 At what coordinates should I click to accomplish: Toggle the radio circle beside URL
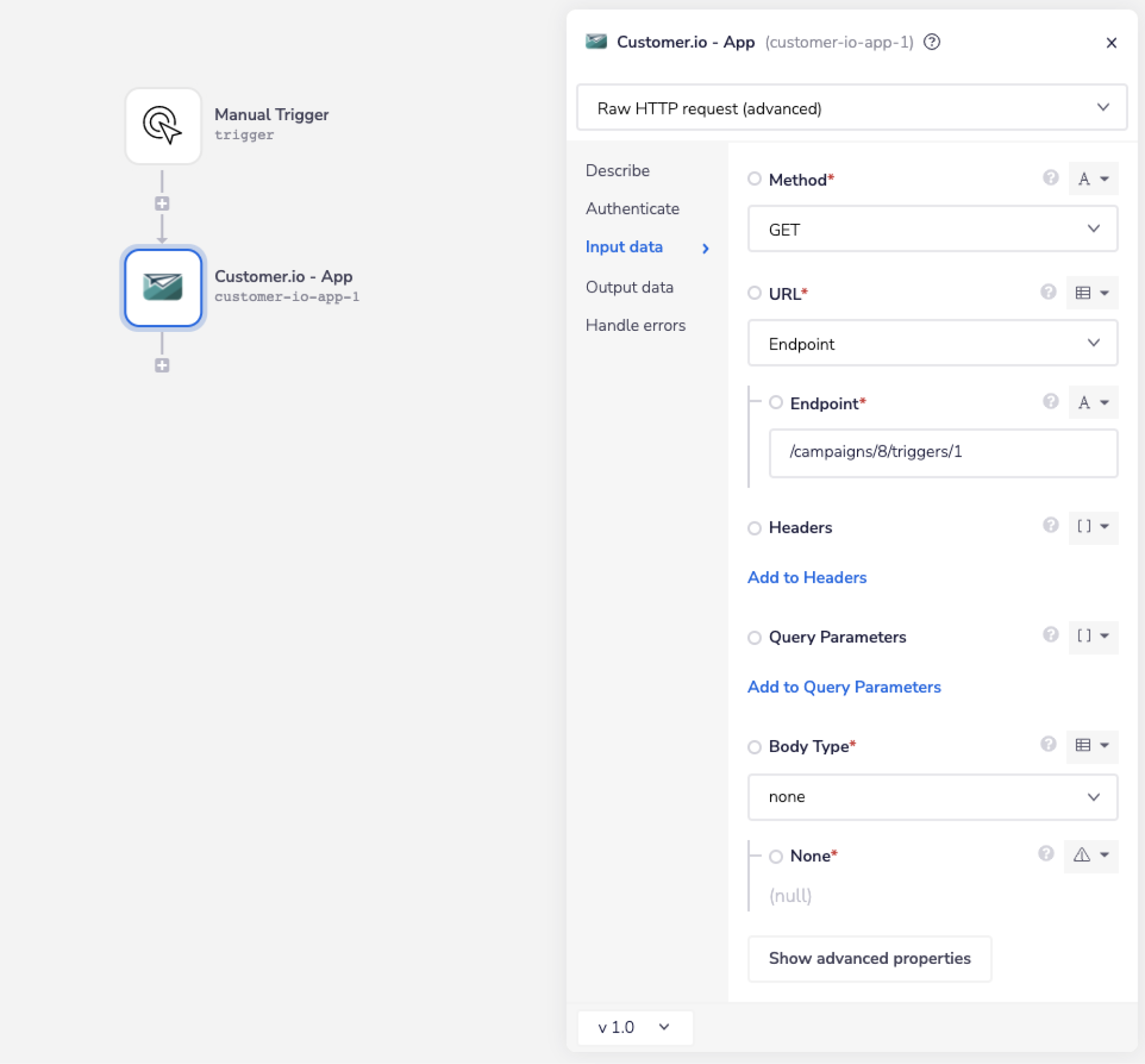pos(754,293)
